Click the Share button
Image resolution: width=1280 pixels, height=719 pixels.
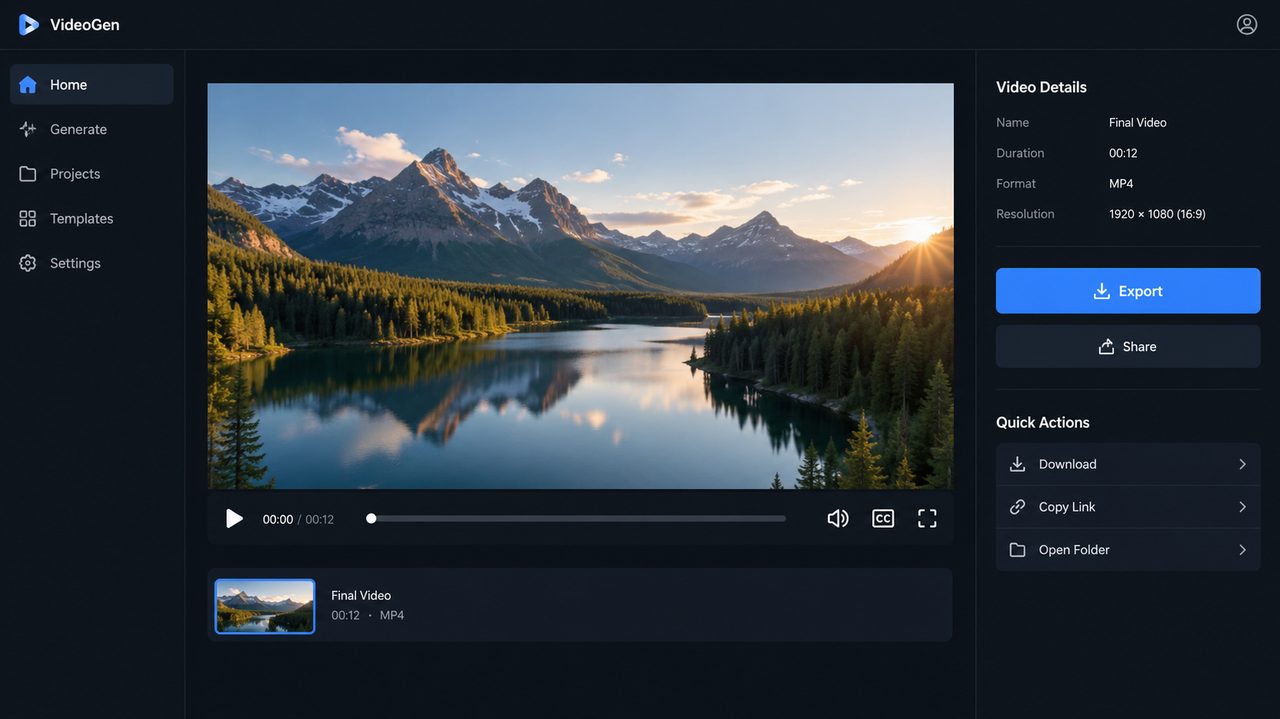(x=1128, y=346)
